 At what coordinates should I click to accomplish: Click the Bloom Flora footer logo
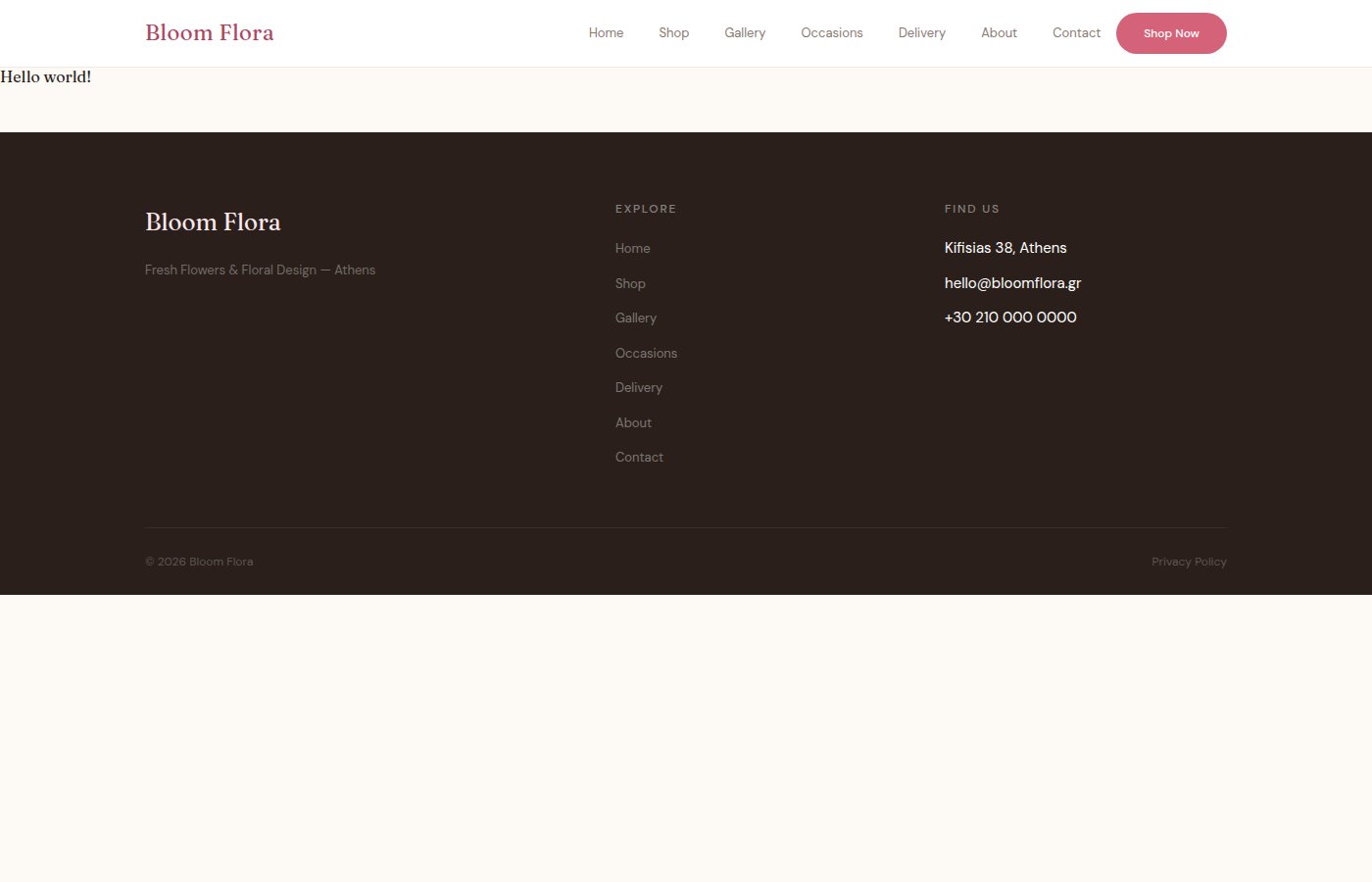[213, 222]
